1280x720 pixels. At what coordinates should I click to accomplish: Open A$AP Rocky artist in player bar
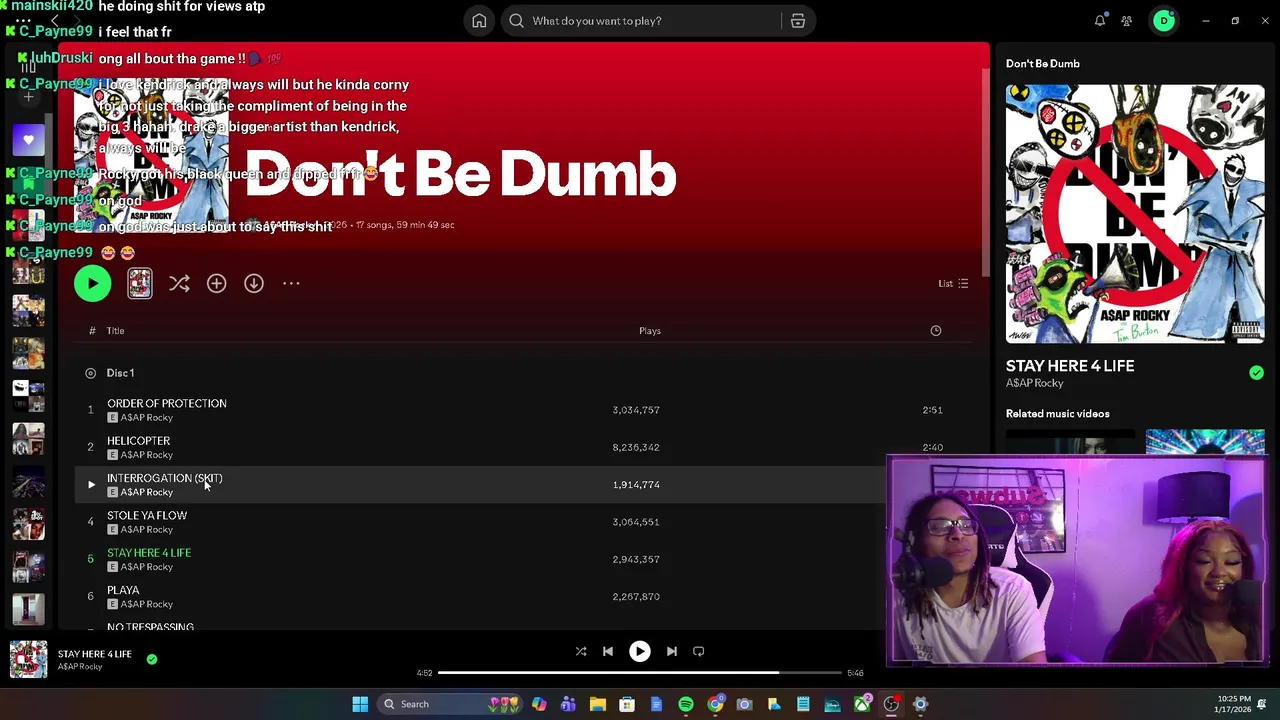click(x=80, y=667)
